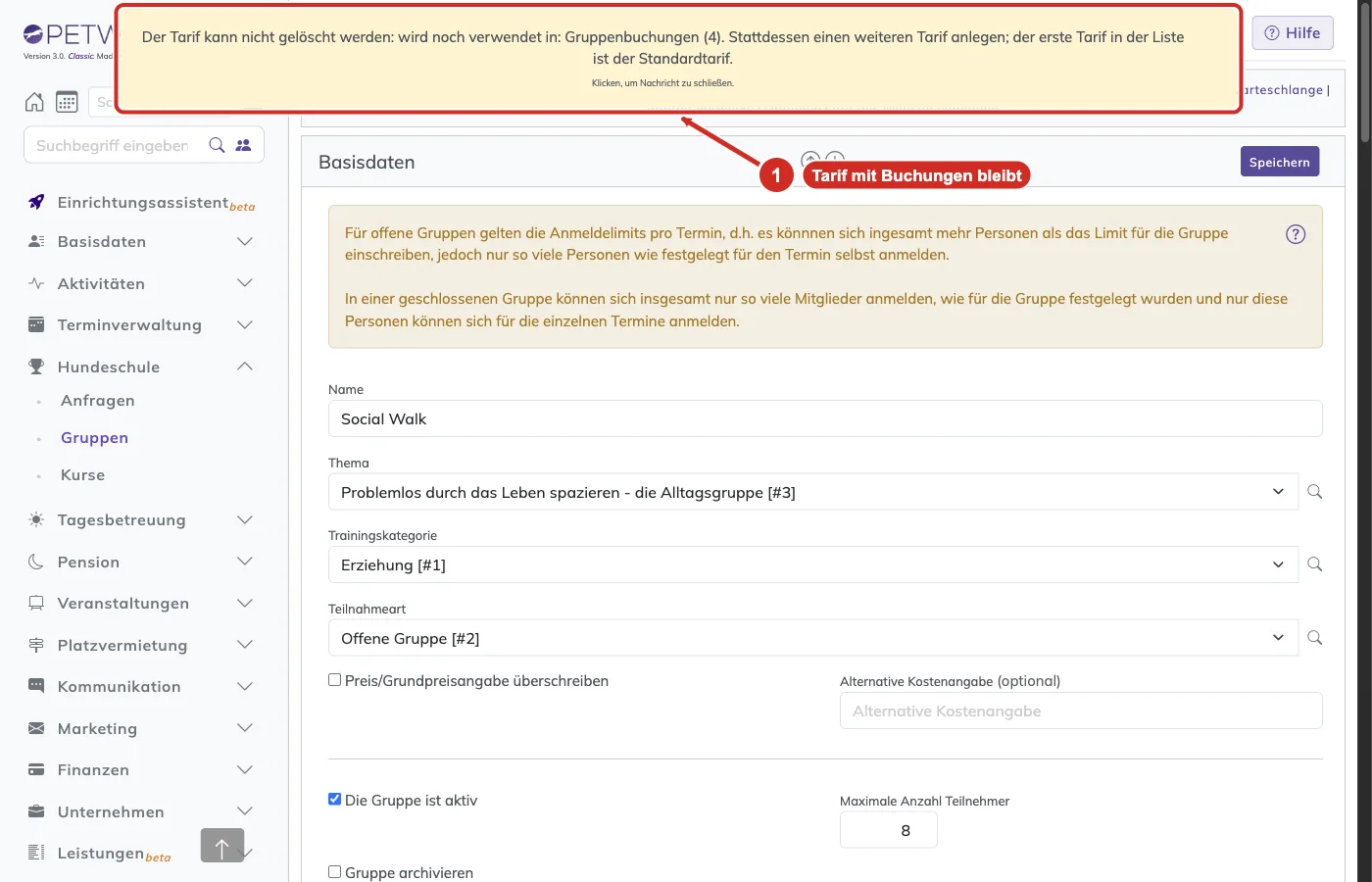
Task: Click magnifier icon next to Thema field
Action: click(1315, 492)
